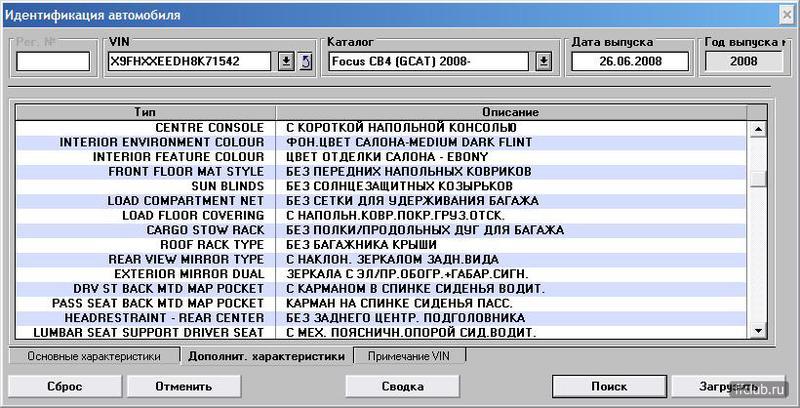The height and width of the screenshot is (408, 800).
Task: Click description С МЕХ. ПОЯСНИЧН.ОПОРОЙ СИД.ВОДИТ.
Action: [x=411, y=333]
